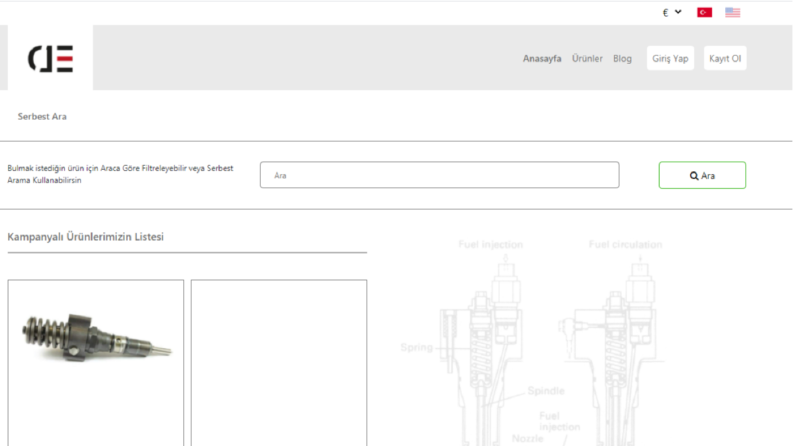Open the injector product thumbnail
This screenshot has width=793, height=446.
97,337
